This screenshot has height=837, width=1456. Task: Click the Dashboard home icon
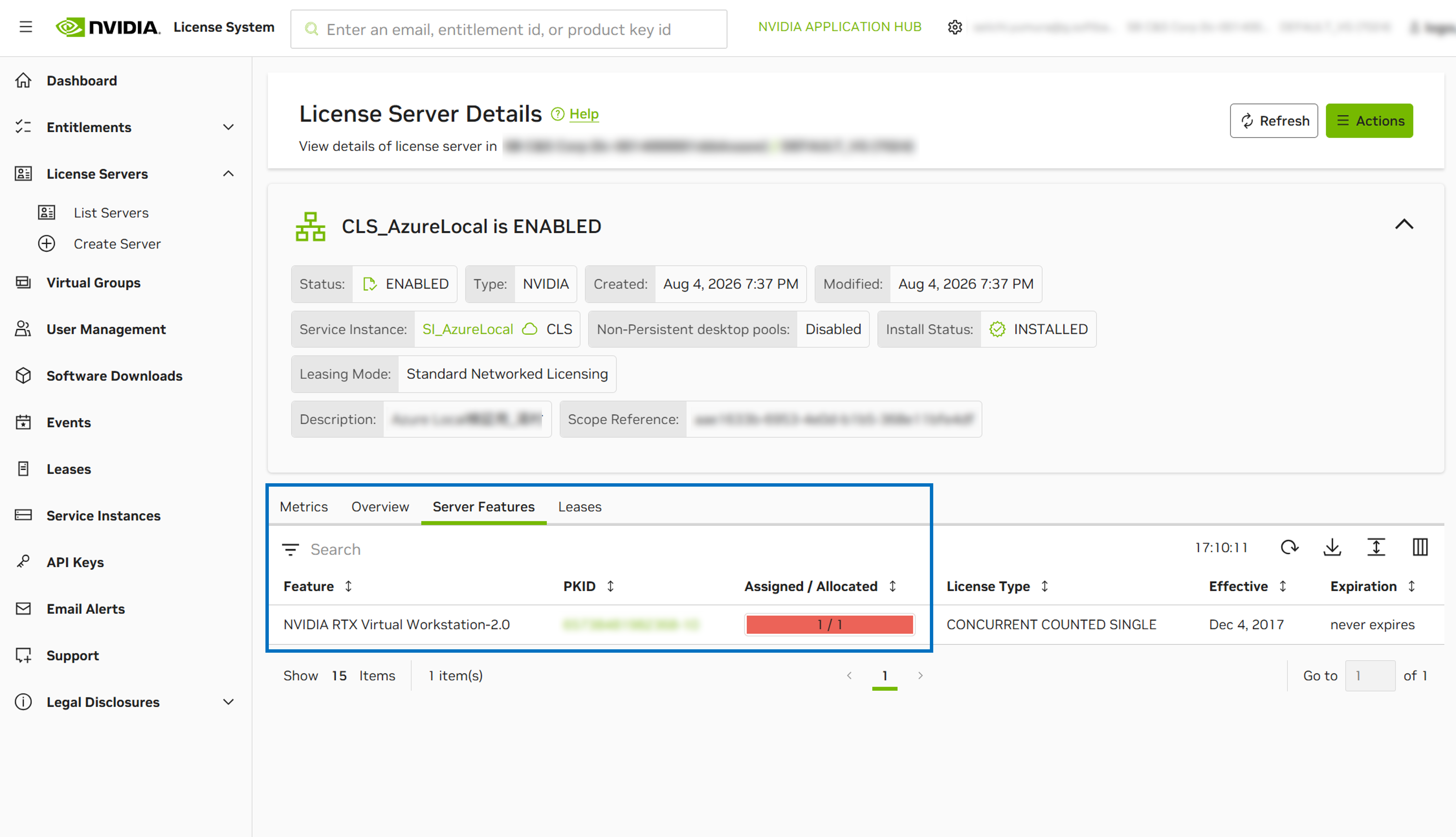coord(24,80)
